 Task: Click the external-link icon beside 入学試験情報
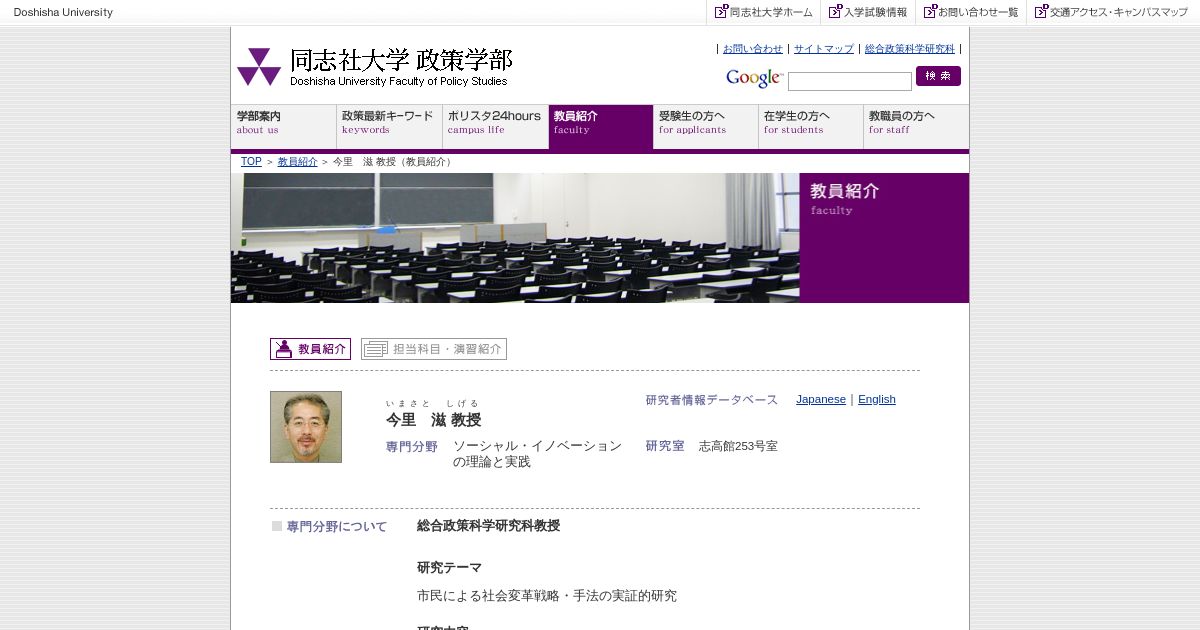point(835,12)
